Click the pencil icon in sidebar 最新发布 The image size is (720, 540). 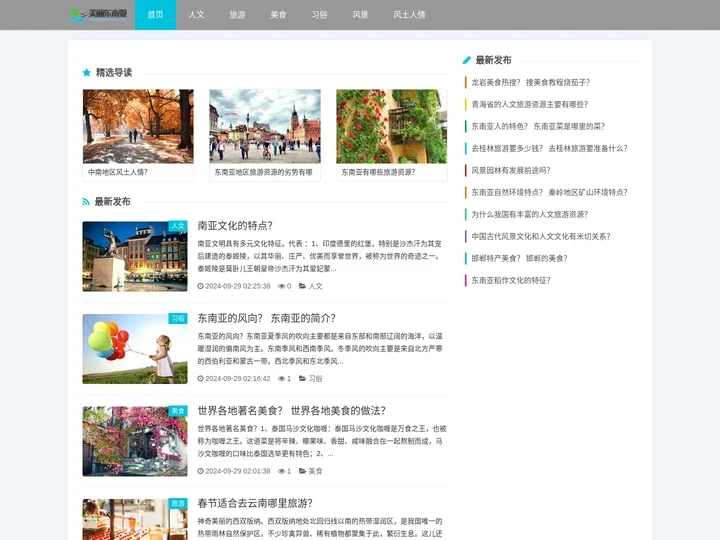coord(467,60)
